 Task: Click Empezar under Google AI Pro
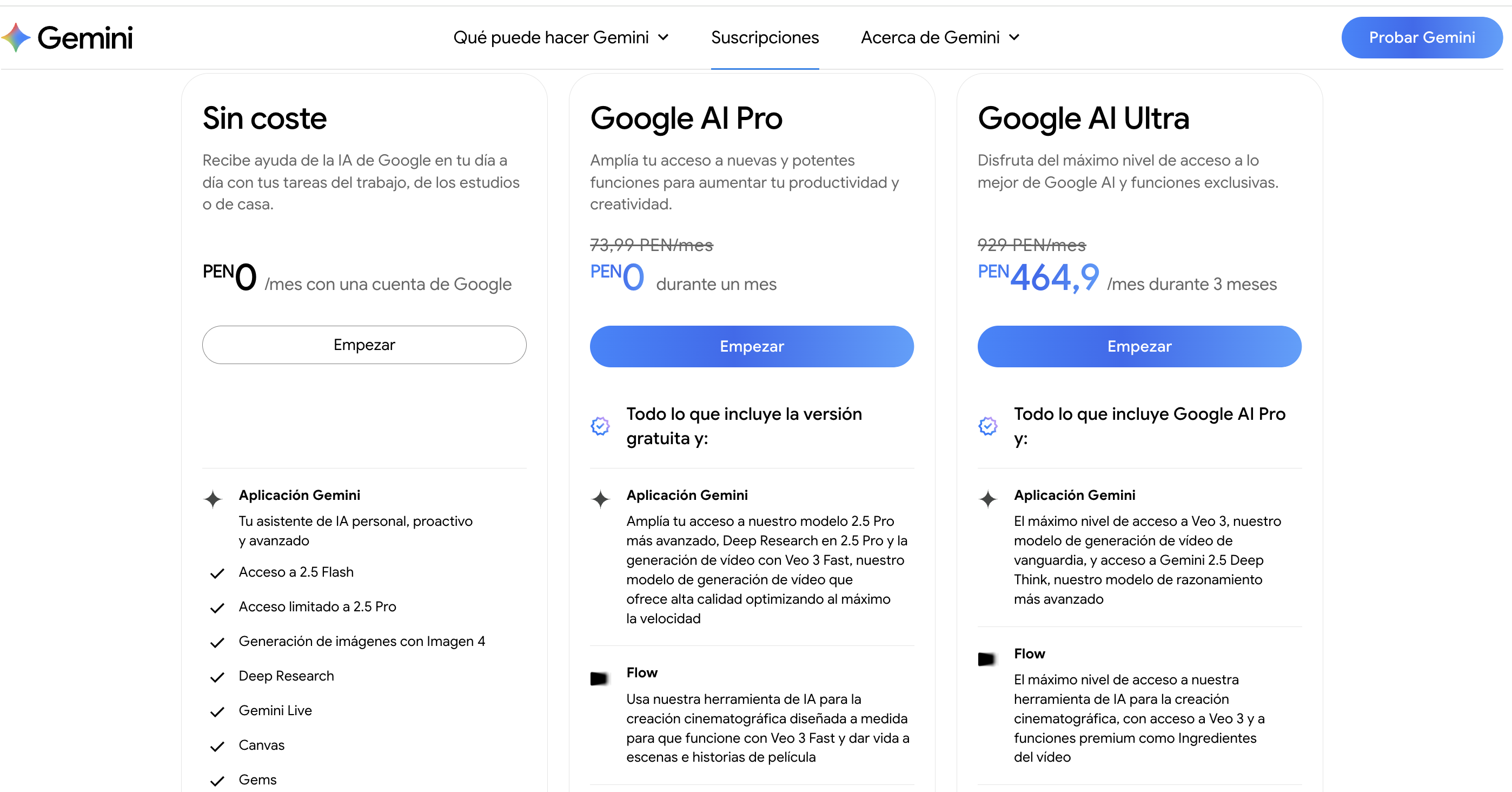tap(751, 346)
